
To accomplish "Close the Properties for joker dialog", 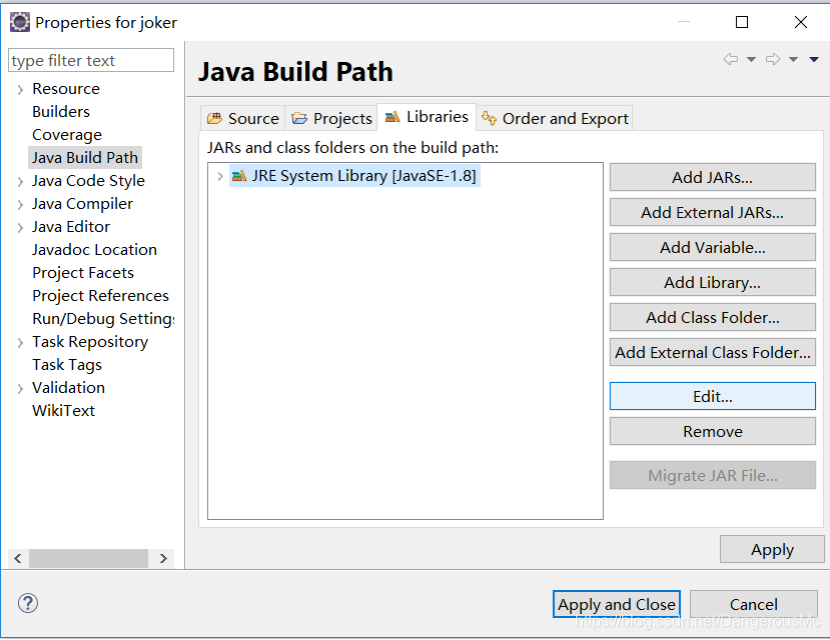I will pyautogui.click(x=801, y=22).
